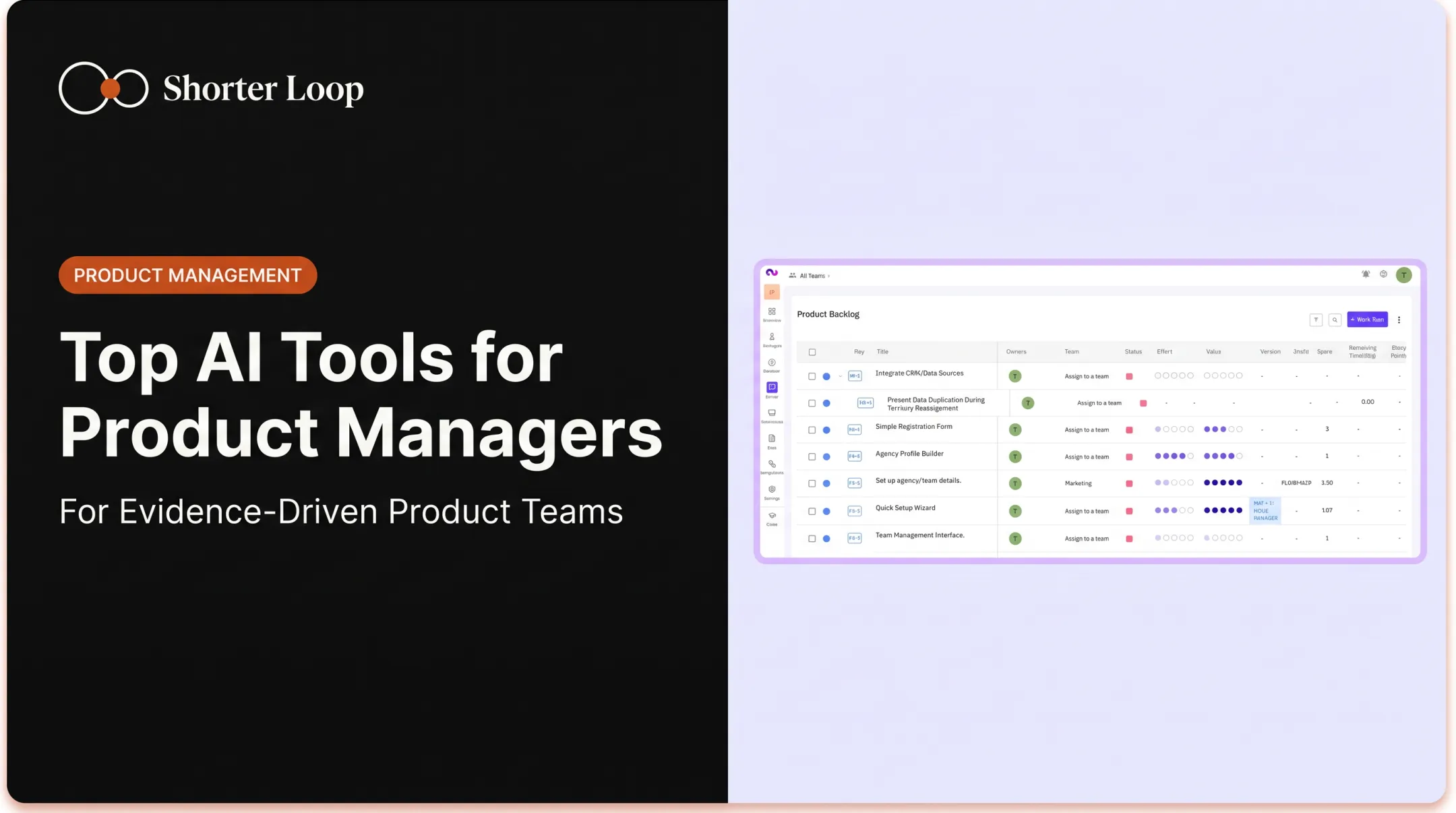The image size is (1456, 813).
Task: Click the key tag of Integrate CRM/Data Sources
Action: pyautogui.click(x=855, y=376)
